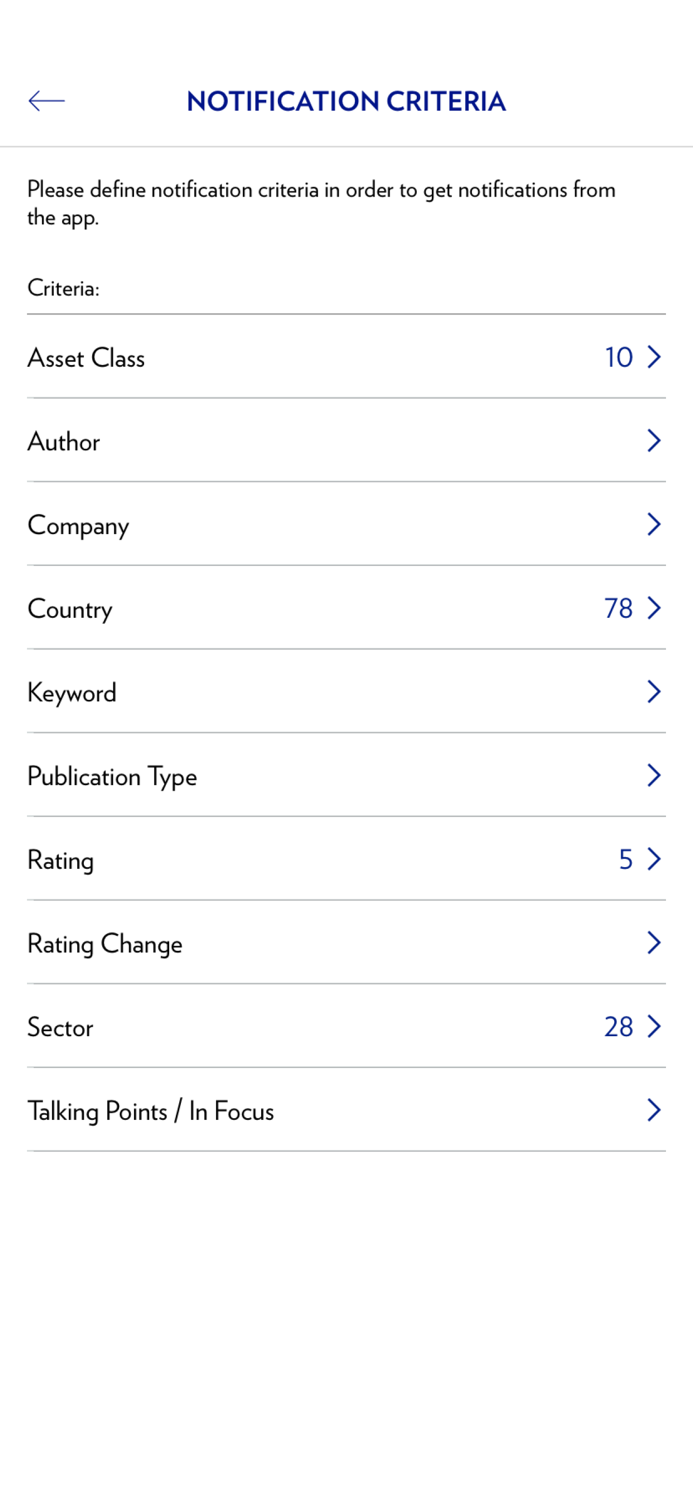Screen dimensions: 693x1500
Task: Open the Sector criteria chevron
Action: point(654,1027)
